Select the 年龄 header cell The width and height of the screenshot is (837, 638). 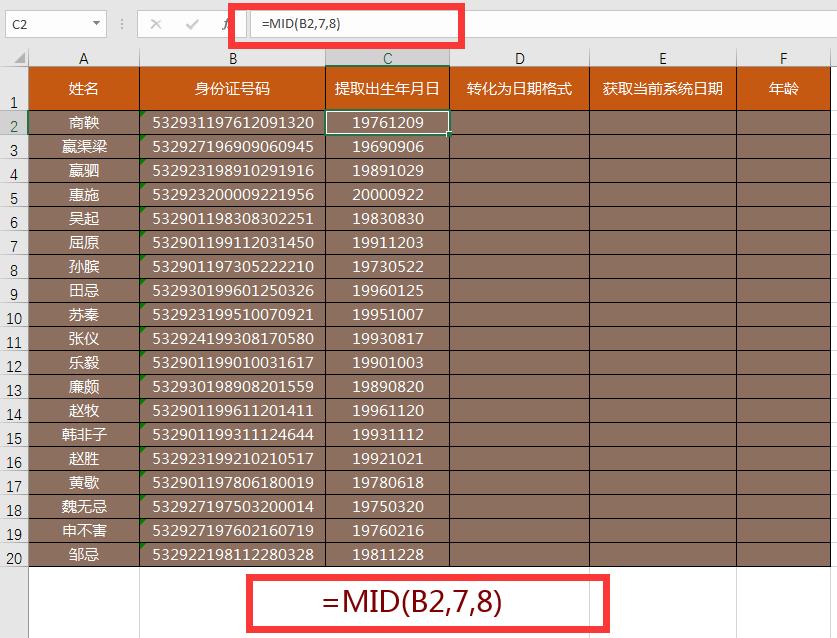pyautogui.click(x=783, y=88)
